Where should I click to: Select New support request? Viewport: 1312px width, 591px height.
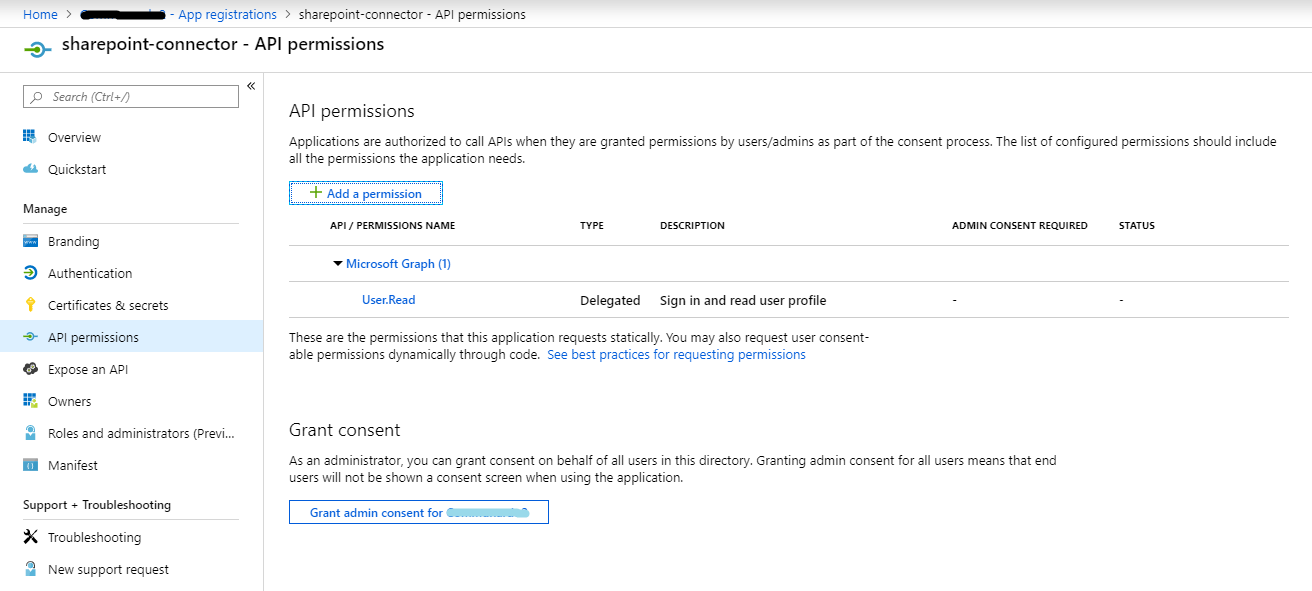pos(108,569)
